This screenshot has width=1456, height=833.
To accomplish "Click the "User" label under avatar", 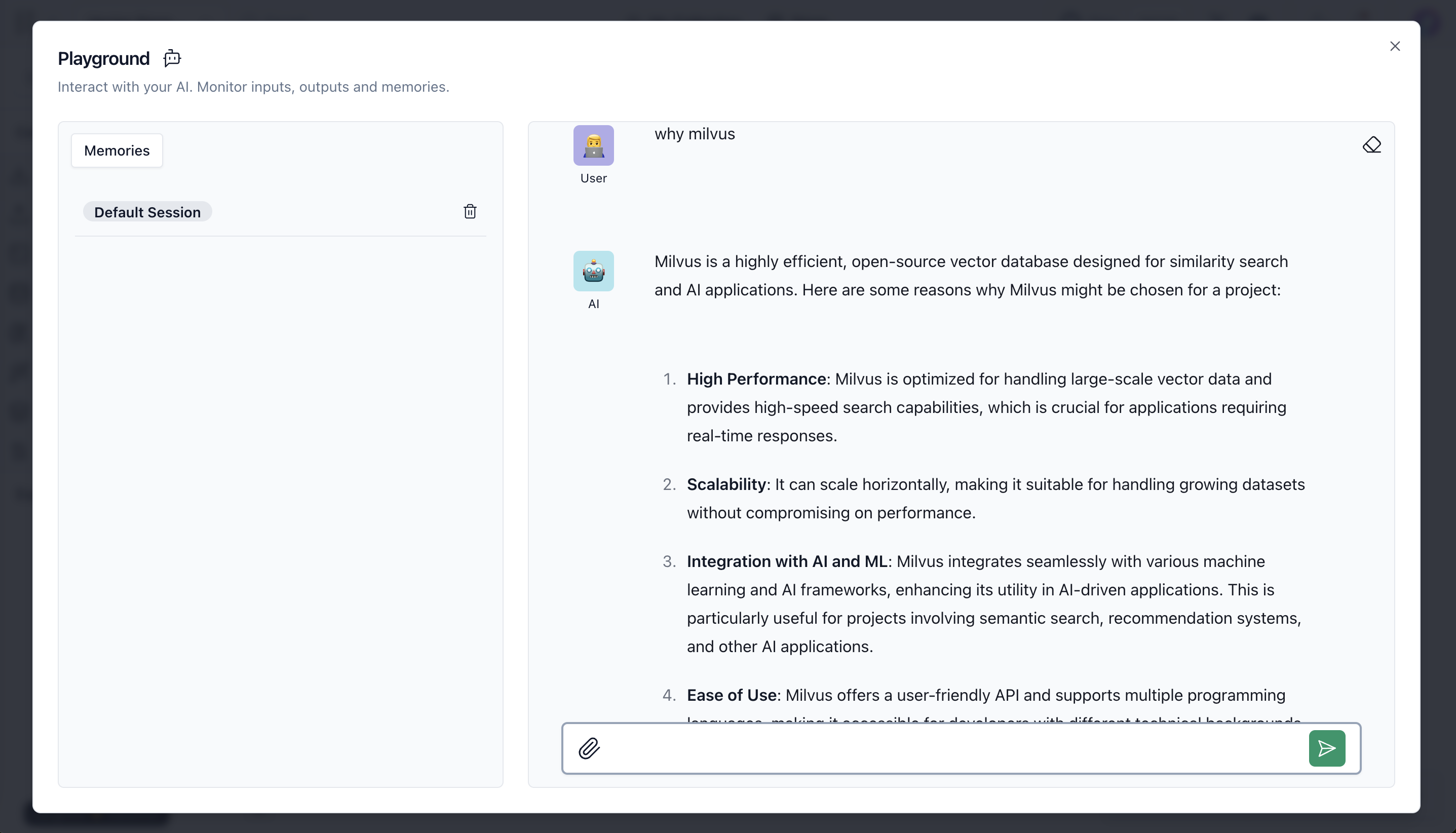I will 593,178.
